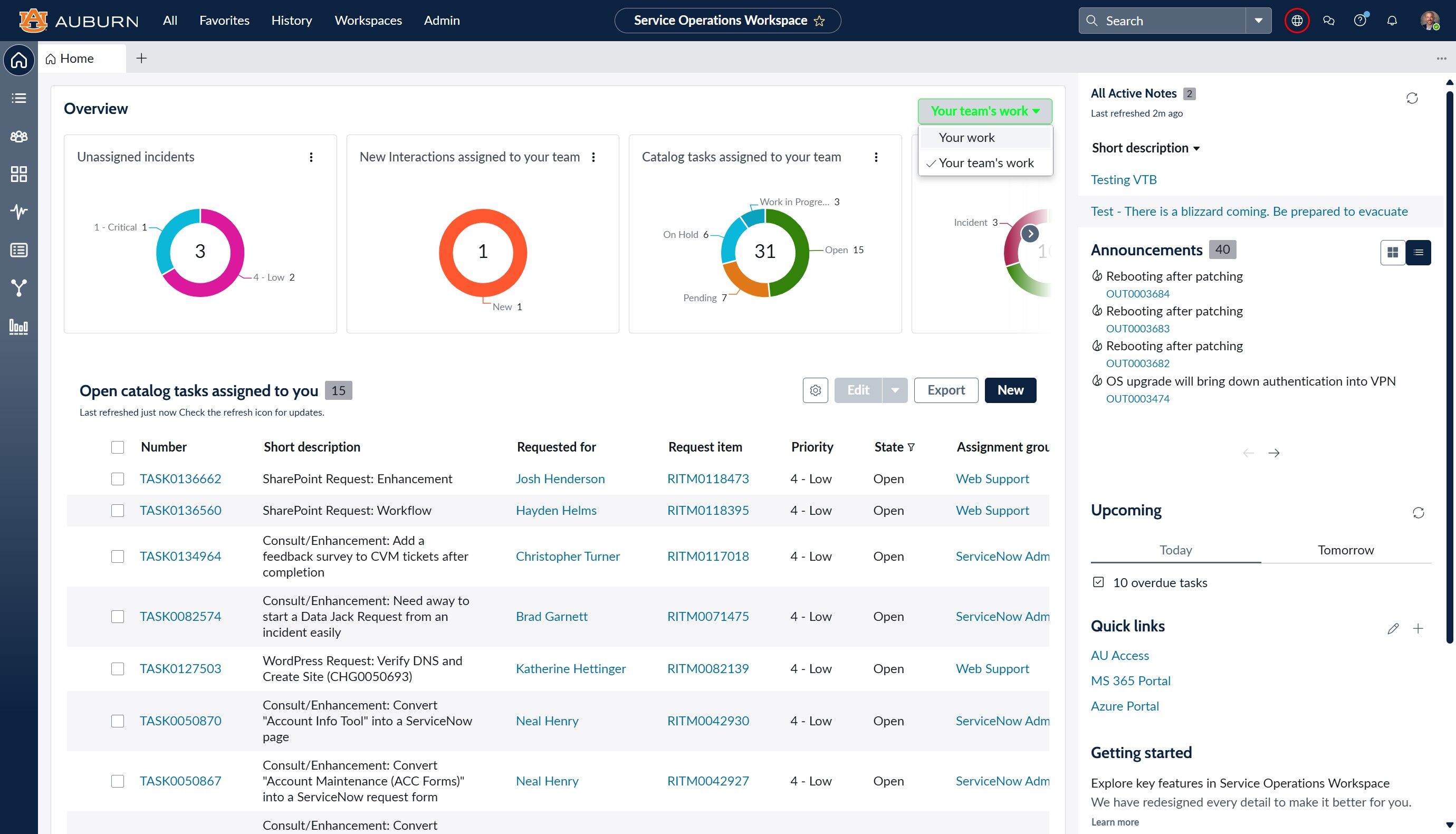Select 'Your work' from the dropdown menu
This screenshot has height=834, width=1456.
tap(966, 138)
